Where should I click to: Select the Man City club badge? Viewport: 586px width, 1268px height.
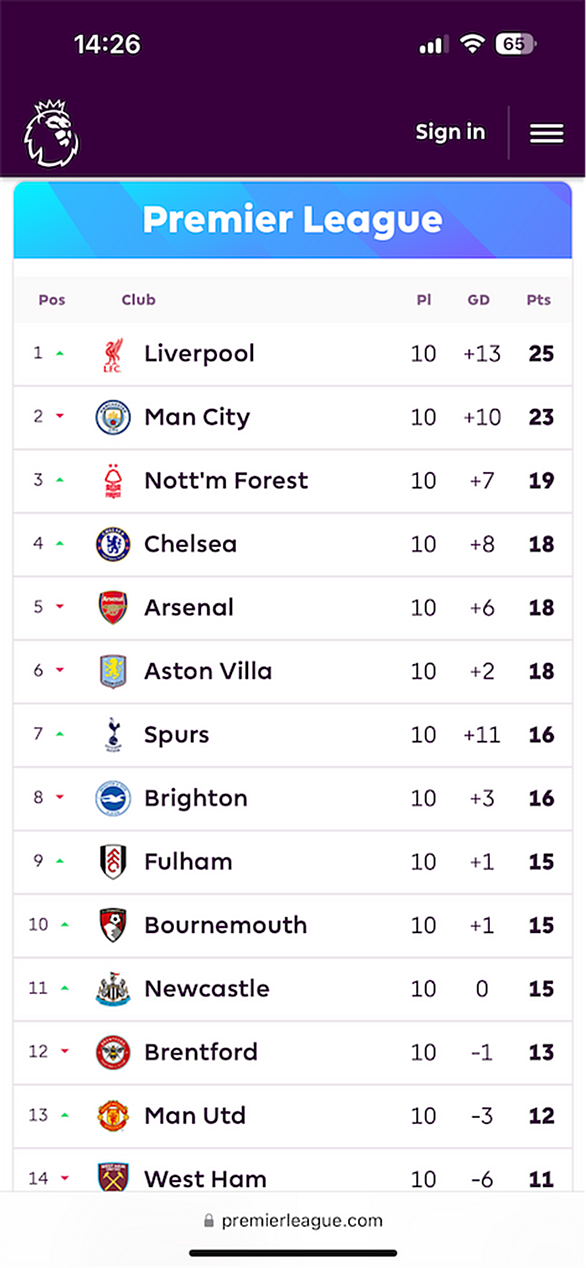pos(113,417)
